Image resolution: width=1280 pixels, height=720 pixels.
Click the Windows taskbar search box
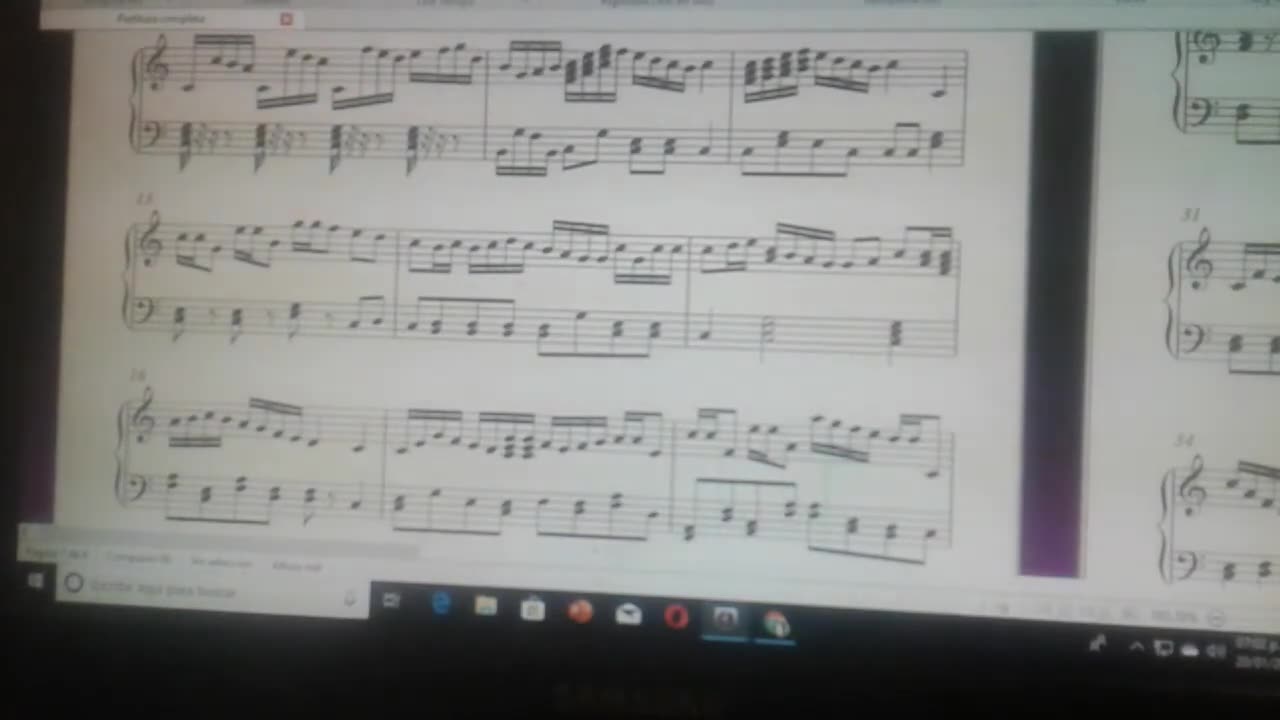[211, 590]
